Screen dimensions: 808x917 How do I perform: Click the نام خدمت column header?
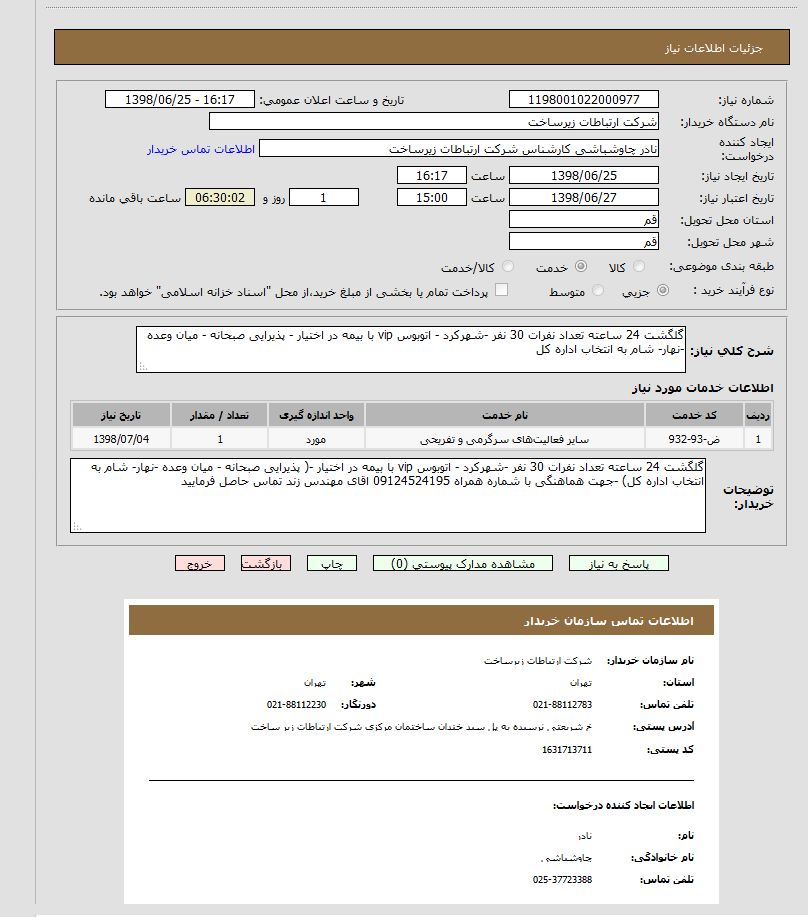pyautogui.click(x=504, y=414)
